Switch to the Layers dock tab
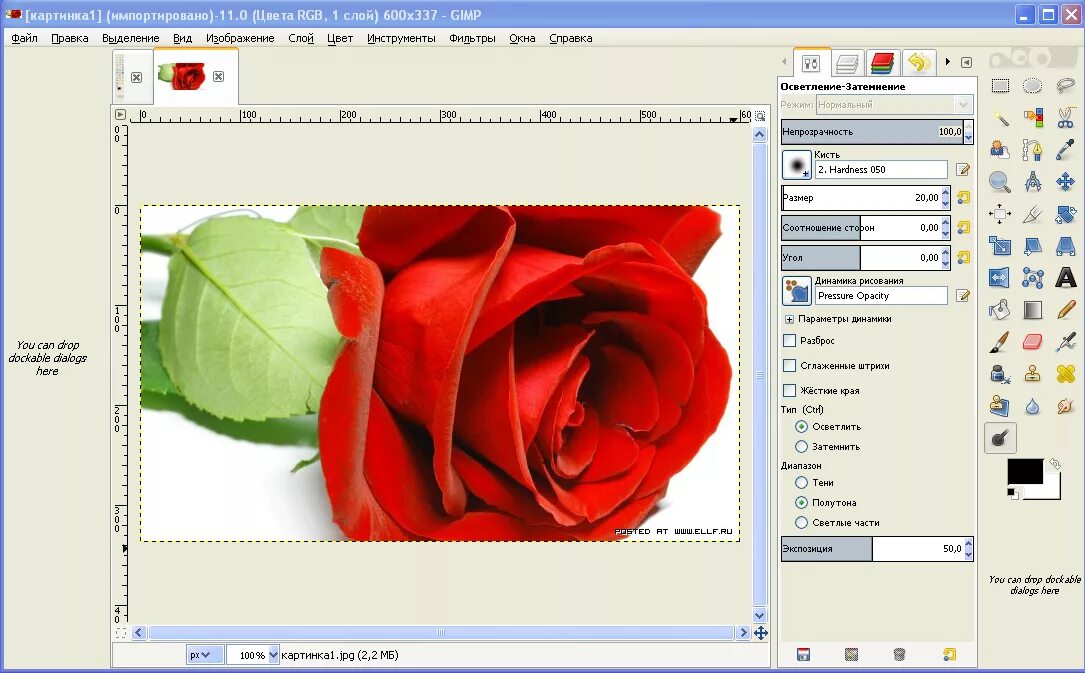This screenshot has height=673, width=1085. click(847, 64)
